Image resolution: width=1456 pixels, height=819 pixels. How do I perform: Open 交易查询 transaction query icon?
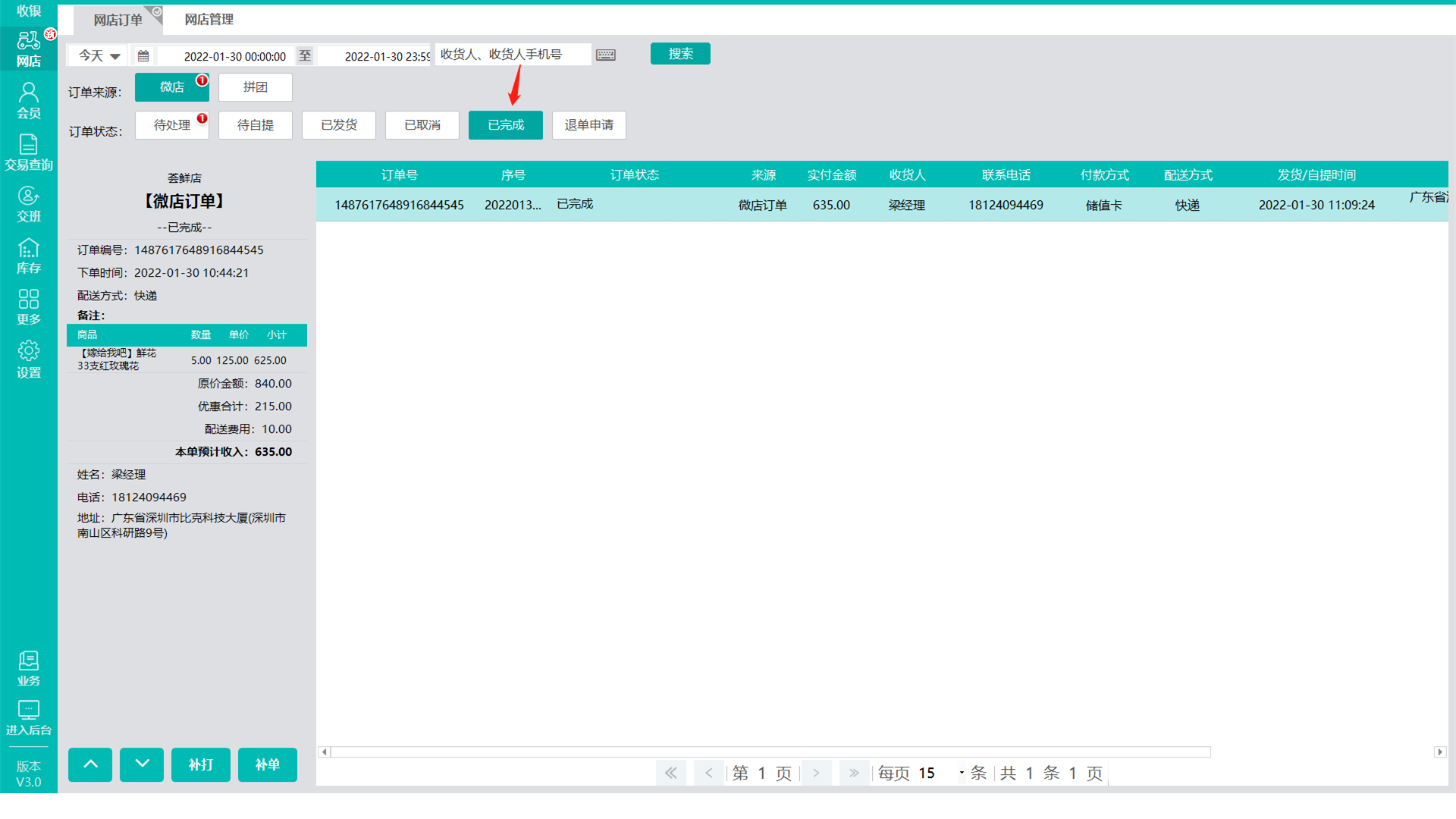pyautogui.click(x=29, y=152)
